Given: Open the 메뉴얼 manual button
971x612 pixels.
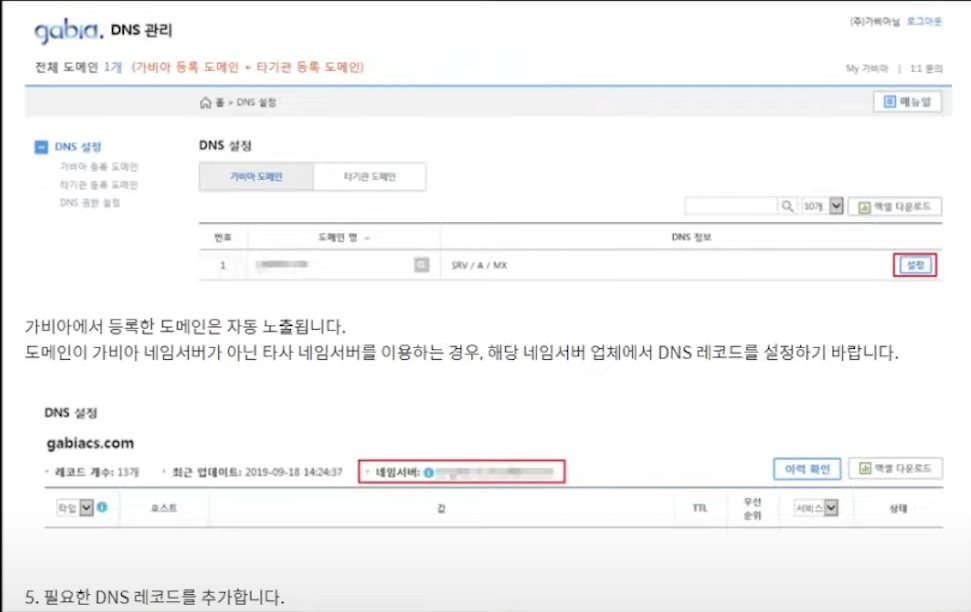Looking at the screenshot, I should pyautogui.click(x=907, y=102).
